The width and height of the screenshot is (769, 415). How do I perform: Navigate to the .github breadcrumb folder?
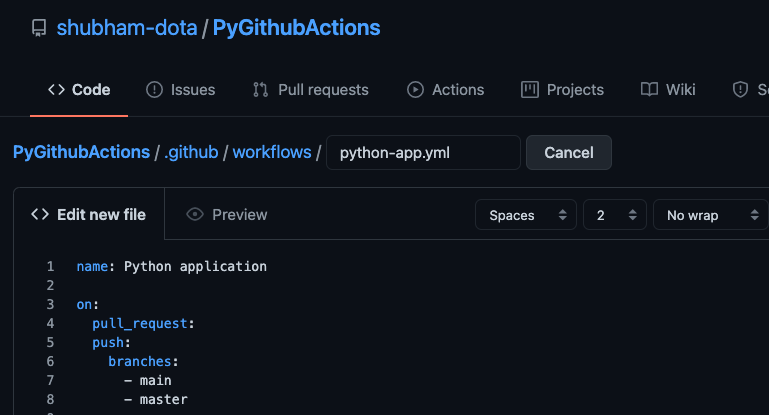click(191, 153)
